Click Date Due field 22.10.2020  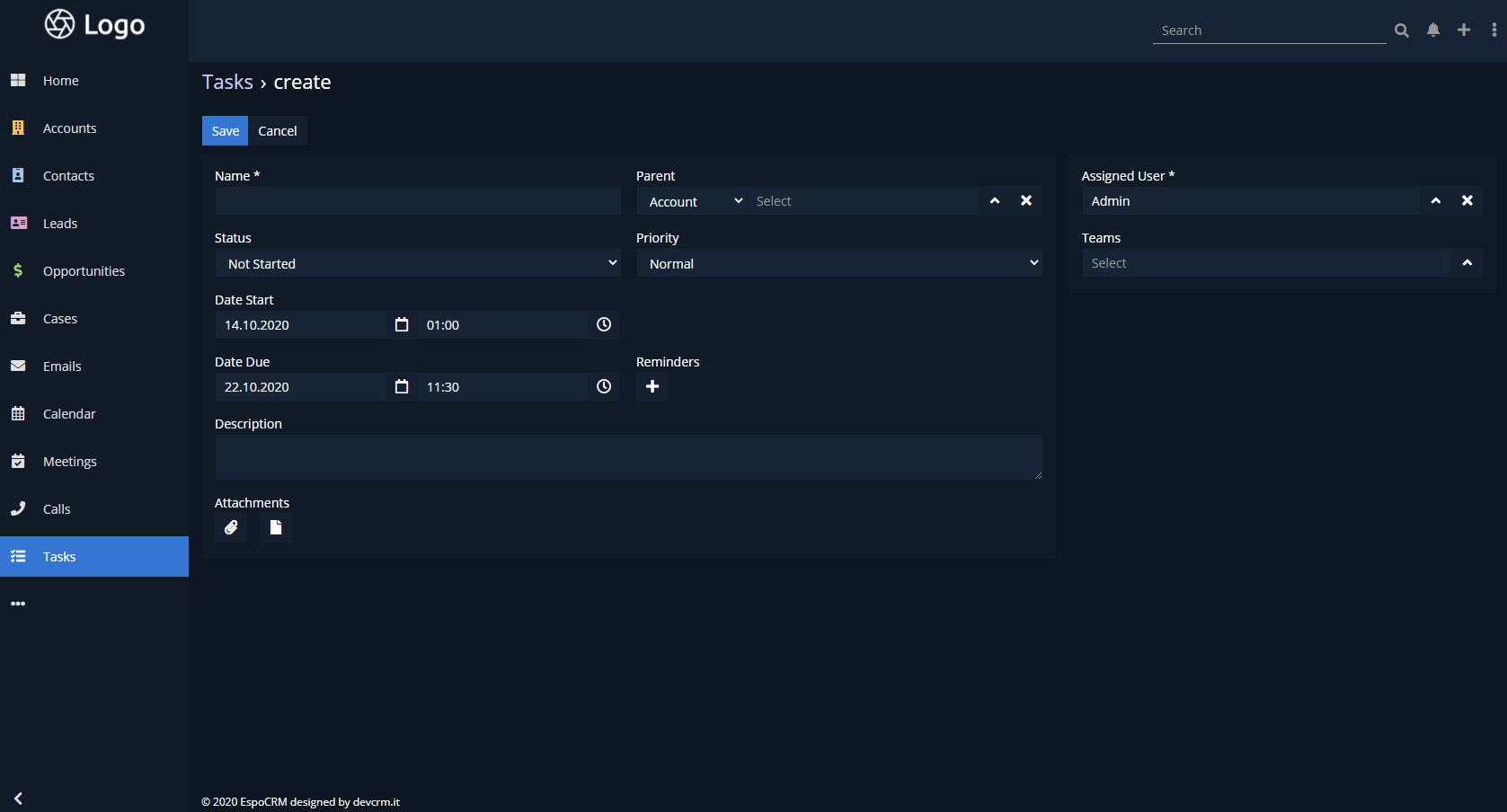(x=301, y=387)
